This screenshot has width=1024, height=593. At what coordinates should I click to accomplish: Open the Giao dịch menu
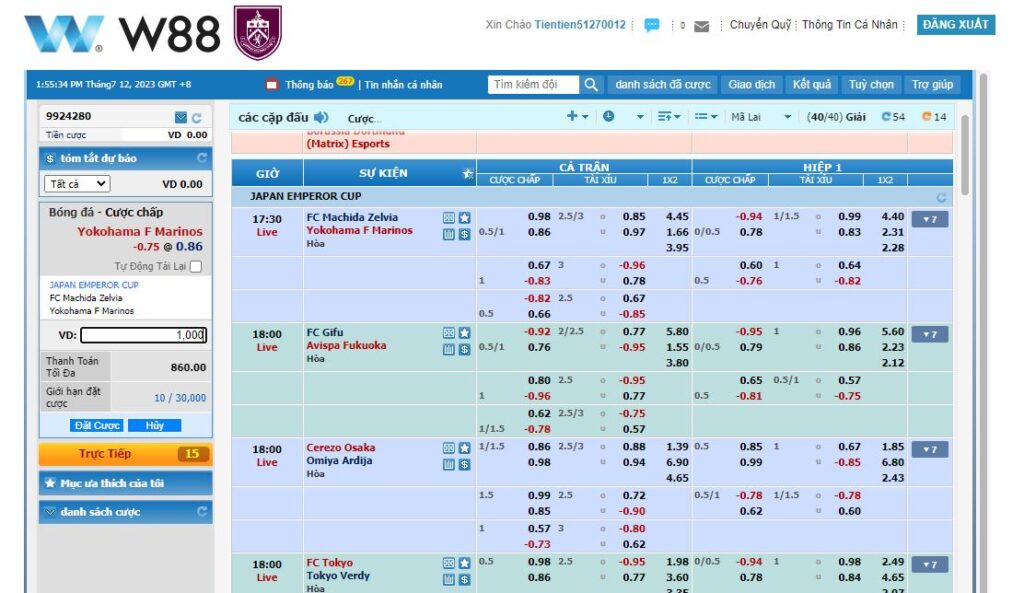coord(752,84)
